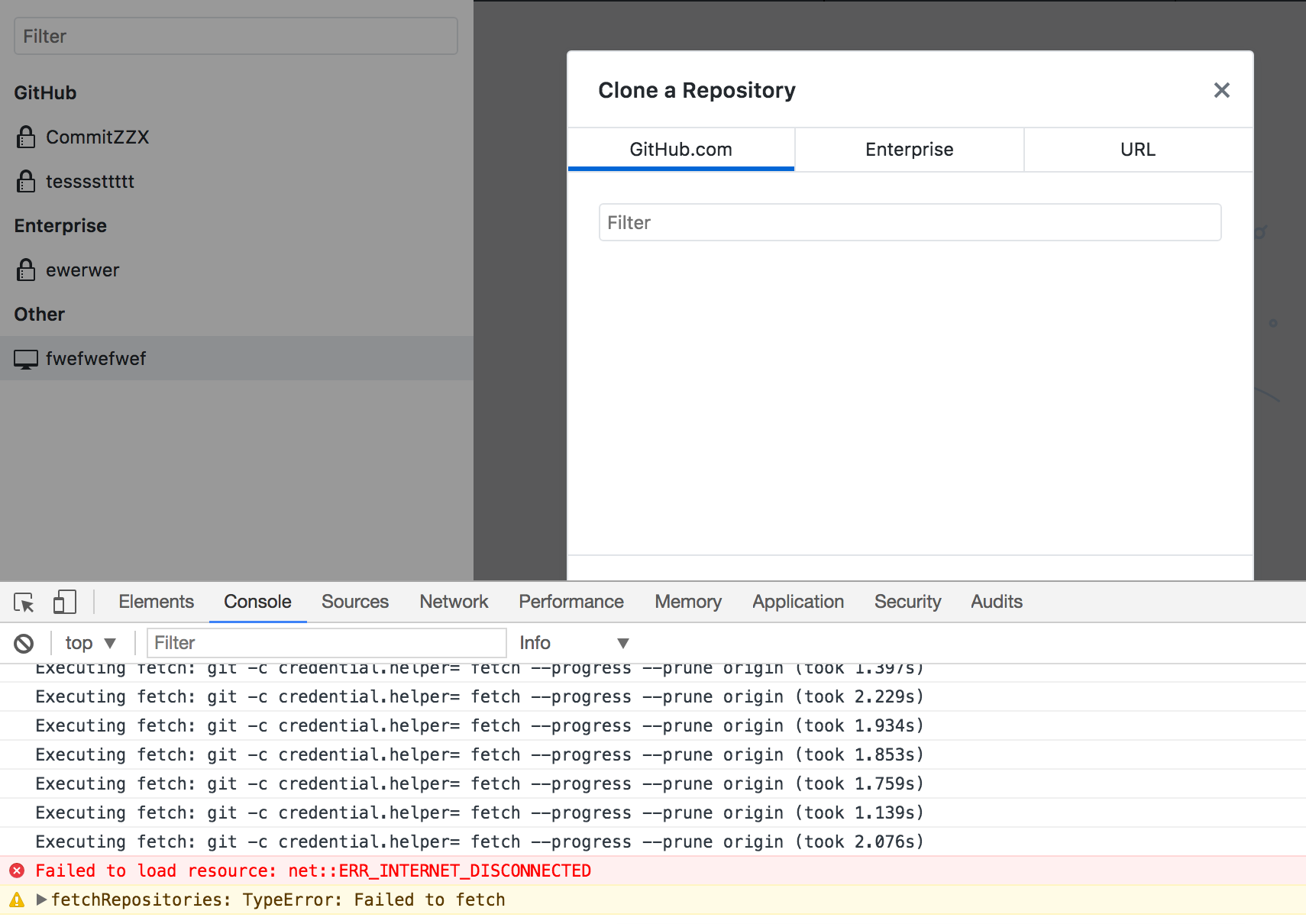Click the computer icon beside fwefwefwef
The height and width of the screenshot is (924, 1306).
pos(26,359)
